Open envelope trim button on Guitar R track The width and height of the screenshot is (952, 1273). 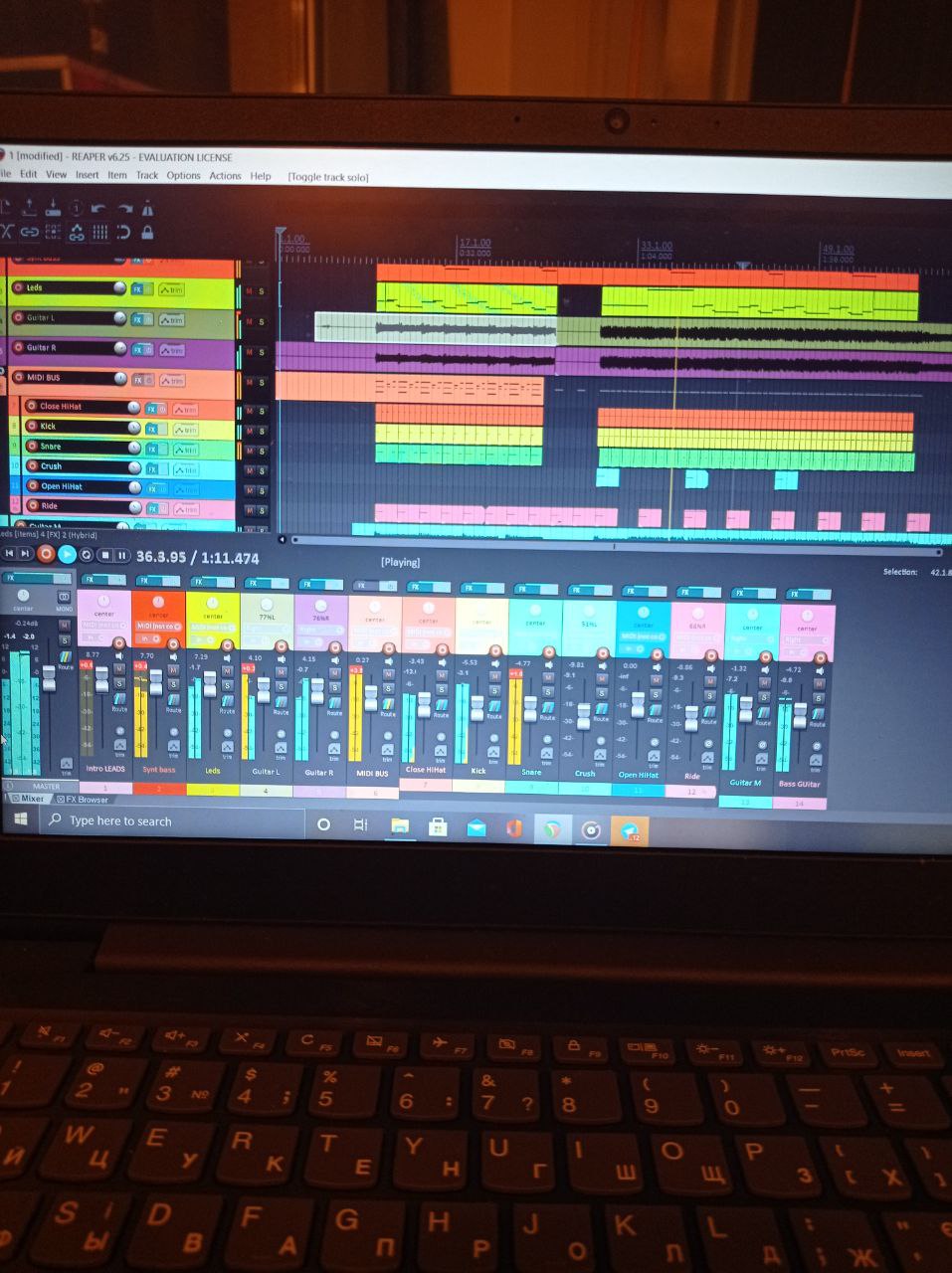(172, 350)
